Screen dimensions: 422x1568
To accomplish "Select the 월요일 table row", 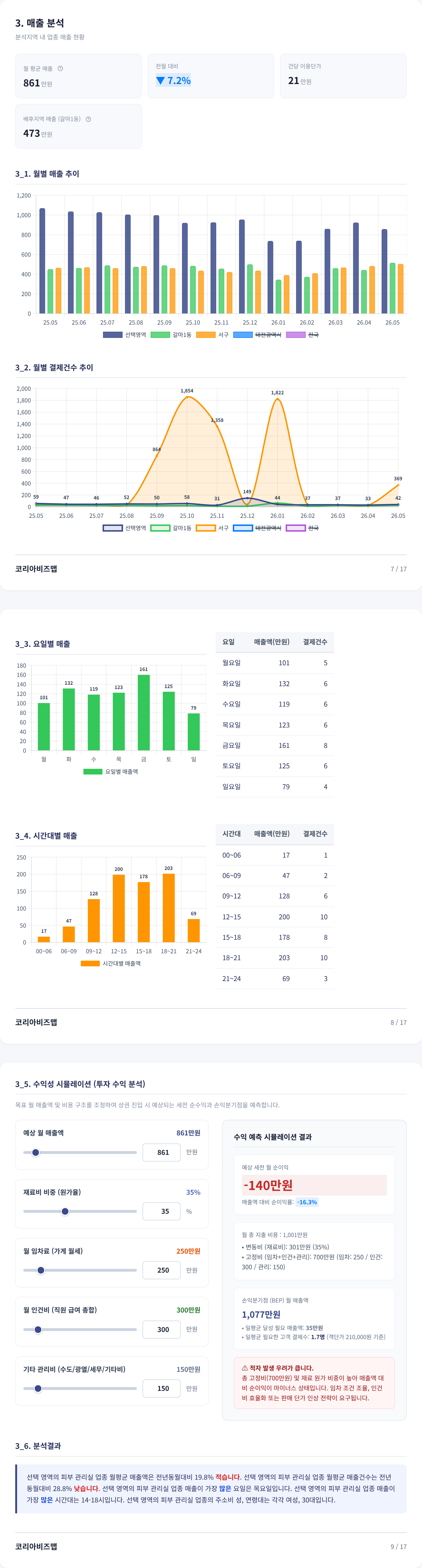I will point(275,663).
